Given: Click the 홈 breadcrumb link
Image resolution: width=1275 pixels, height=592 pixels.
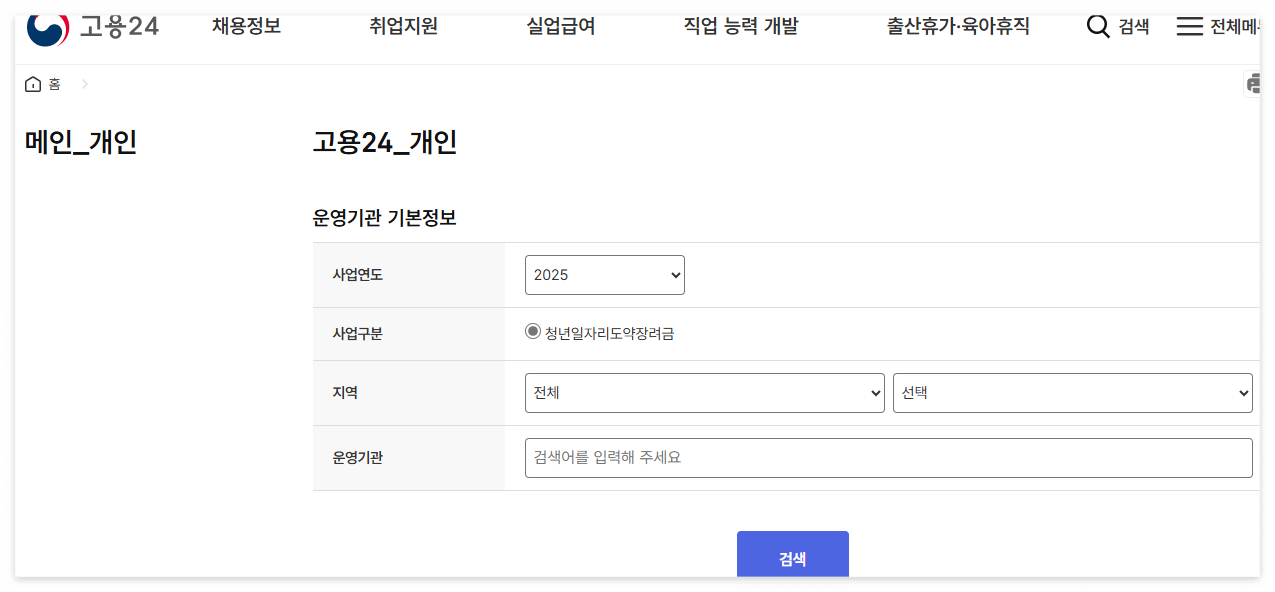Looking at the screenshot, I should [x=55, y=85].
